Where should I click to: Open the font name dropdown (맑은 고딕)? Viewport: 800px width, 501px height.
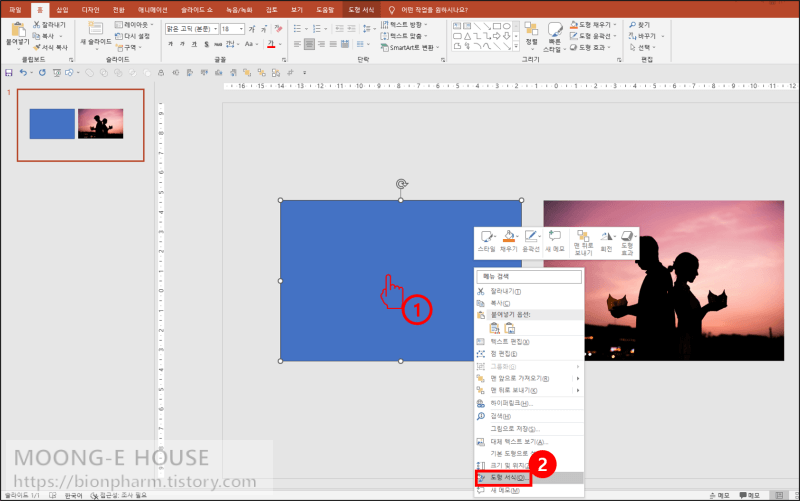215,29
